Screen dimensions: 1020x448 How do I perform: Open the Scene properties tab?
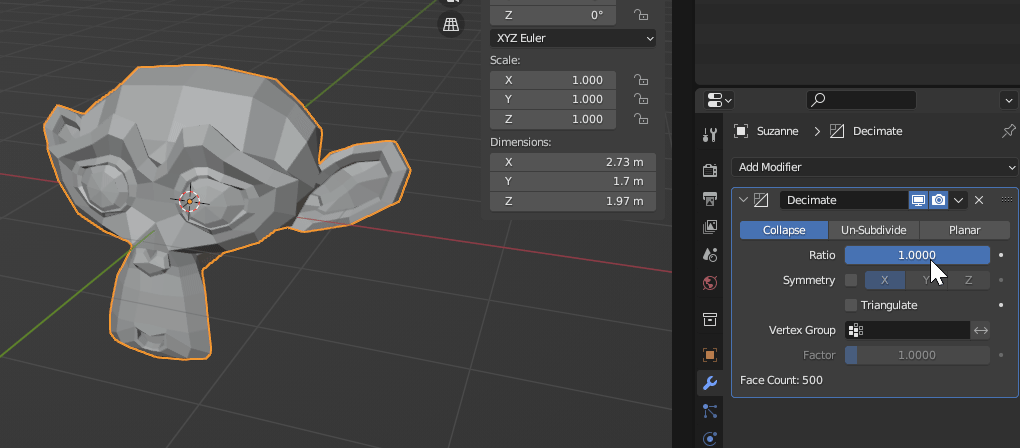[710, 255]
